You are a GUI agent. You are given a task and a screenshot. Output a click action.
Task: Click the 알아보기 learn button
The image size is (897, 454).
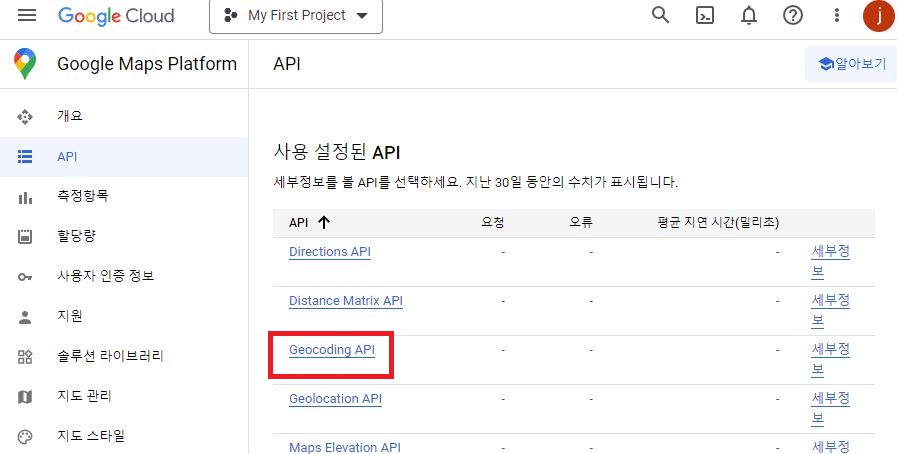pos(851,64)
